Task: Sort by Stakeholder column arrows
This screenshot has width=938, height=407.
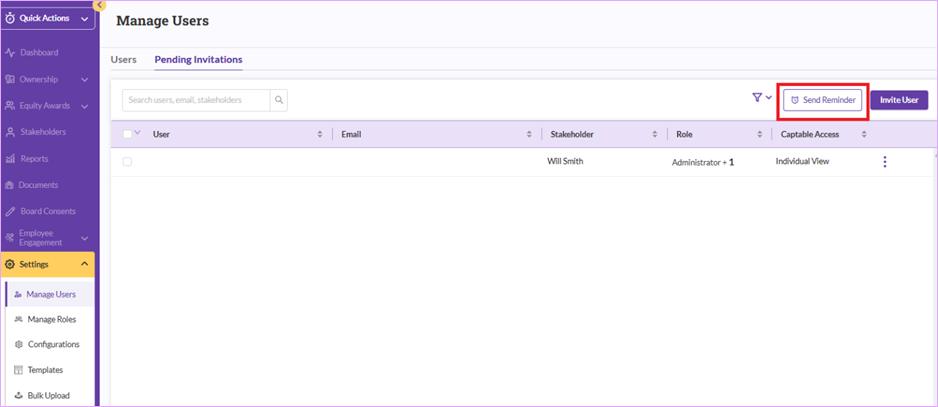Action: point(654,135)
